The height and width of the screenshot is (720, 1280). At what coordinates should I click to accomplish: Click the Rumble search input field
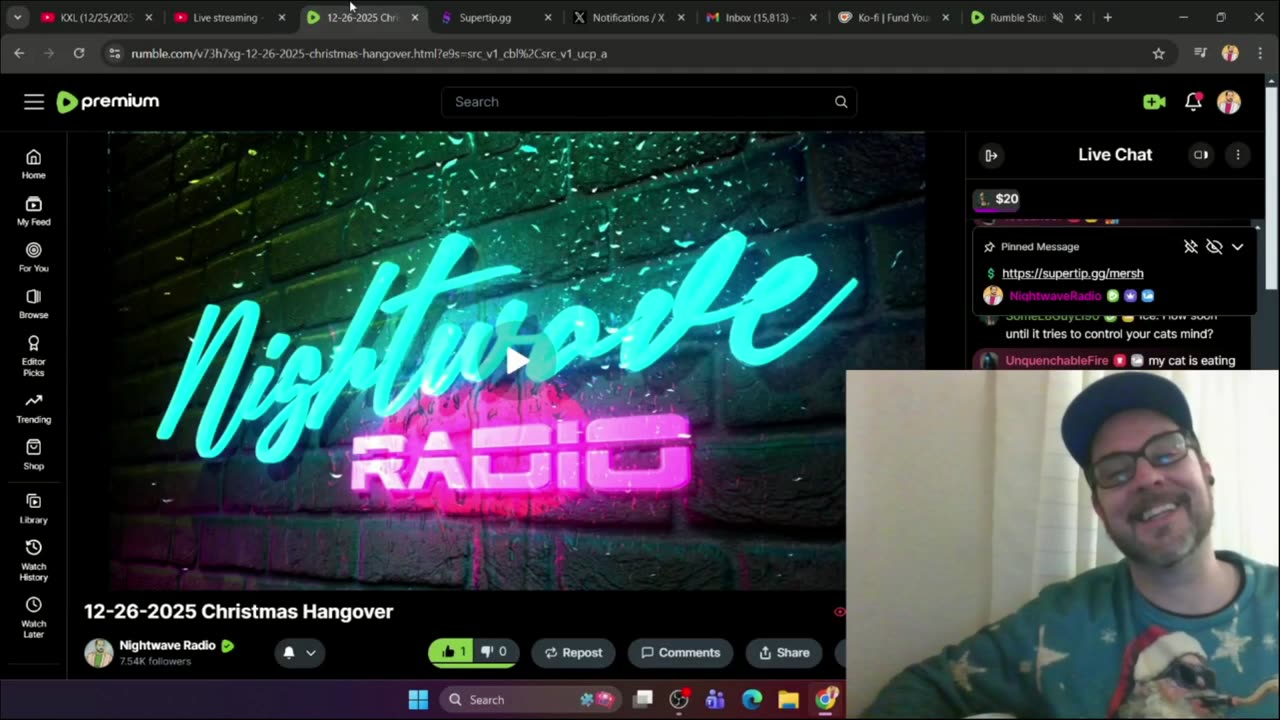[x=638, y=102]
